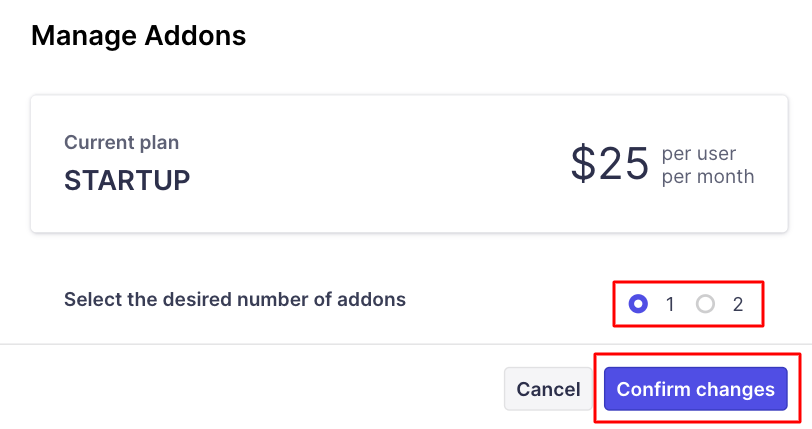Confirm changes to addons
The image size is (812, 429).
pos(695,389)
